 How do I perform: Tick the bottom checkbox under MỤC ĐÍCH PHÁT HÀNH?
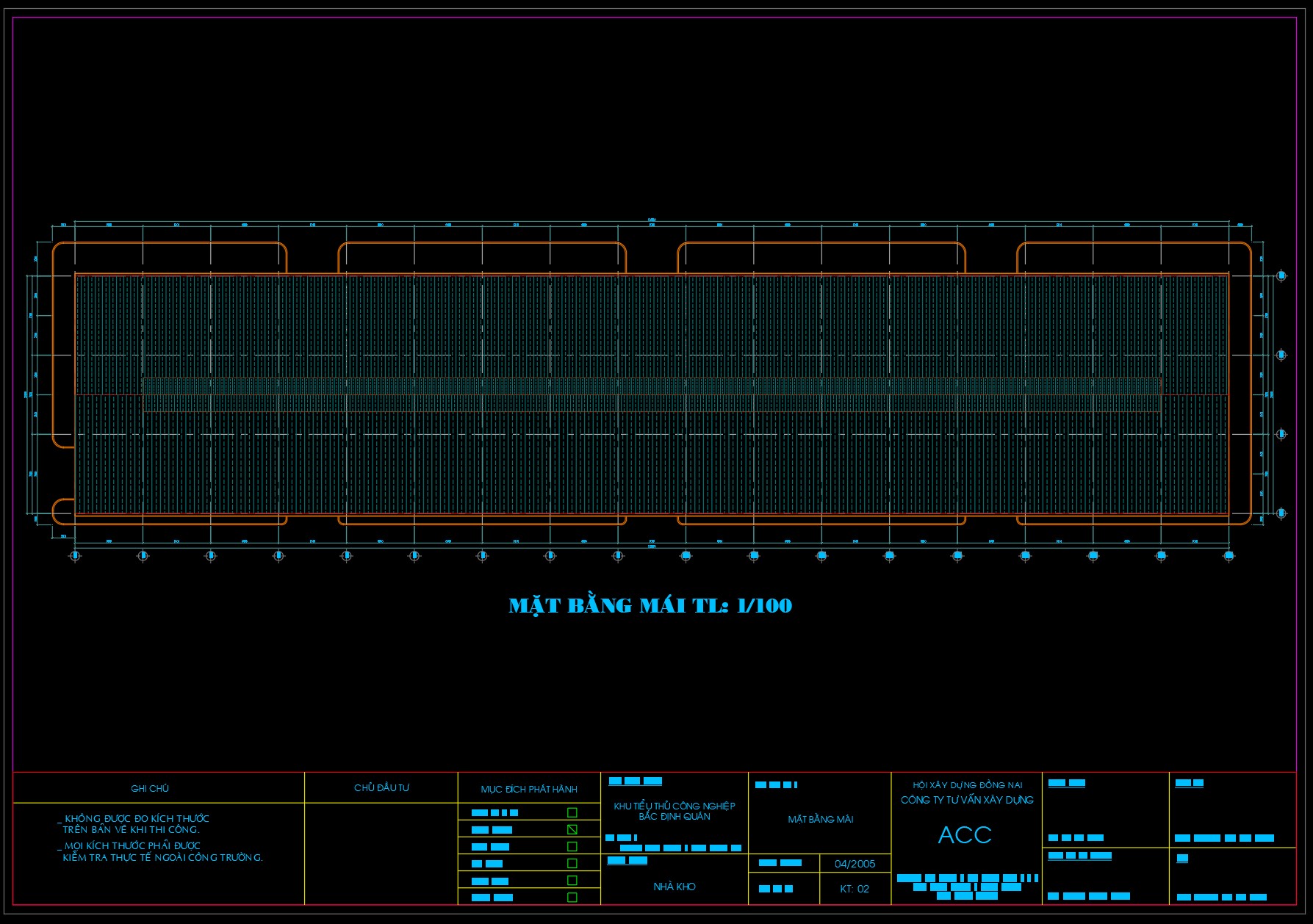pyautogui.click(x=572, y=898)
